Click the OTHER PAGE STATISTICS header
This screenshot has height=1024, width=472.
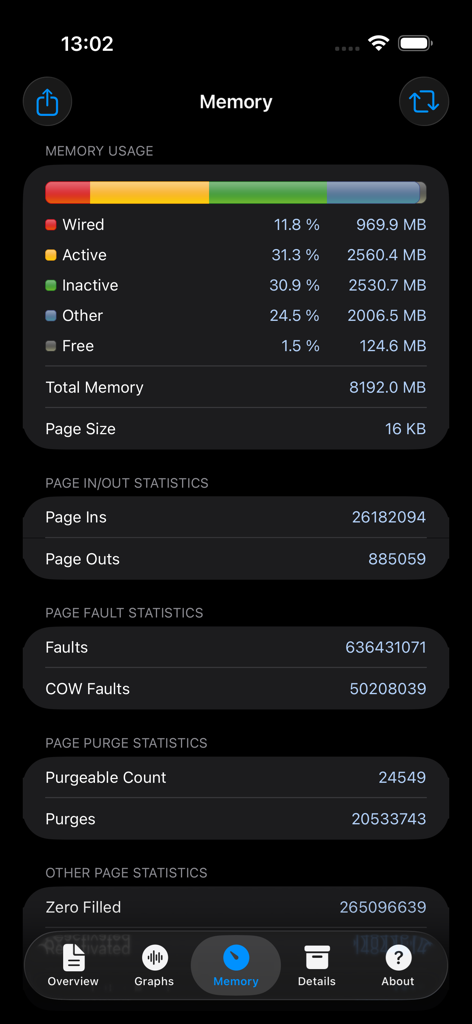coord(126,873)
